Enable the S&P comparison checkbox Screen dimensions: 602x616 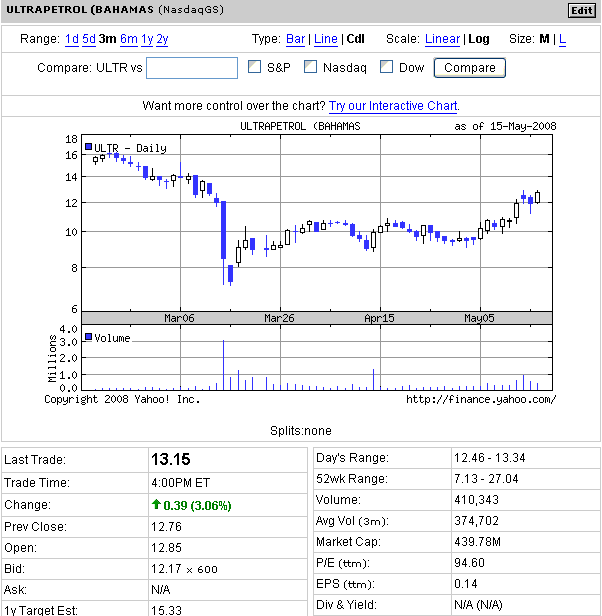(x=254, y=67)
